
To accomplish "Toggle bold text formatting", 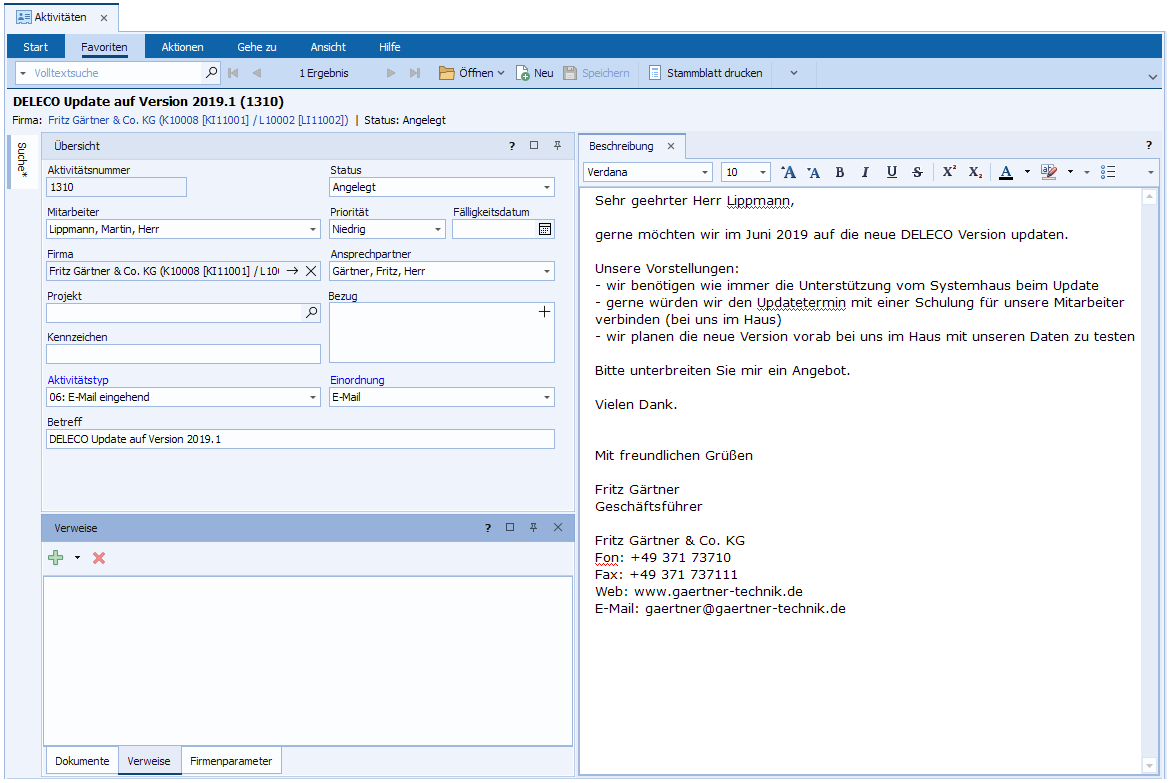I will click(840, 172).
